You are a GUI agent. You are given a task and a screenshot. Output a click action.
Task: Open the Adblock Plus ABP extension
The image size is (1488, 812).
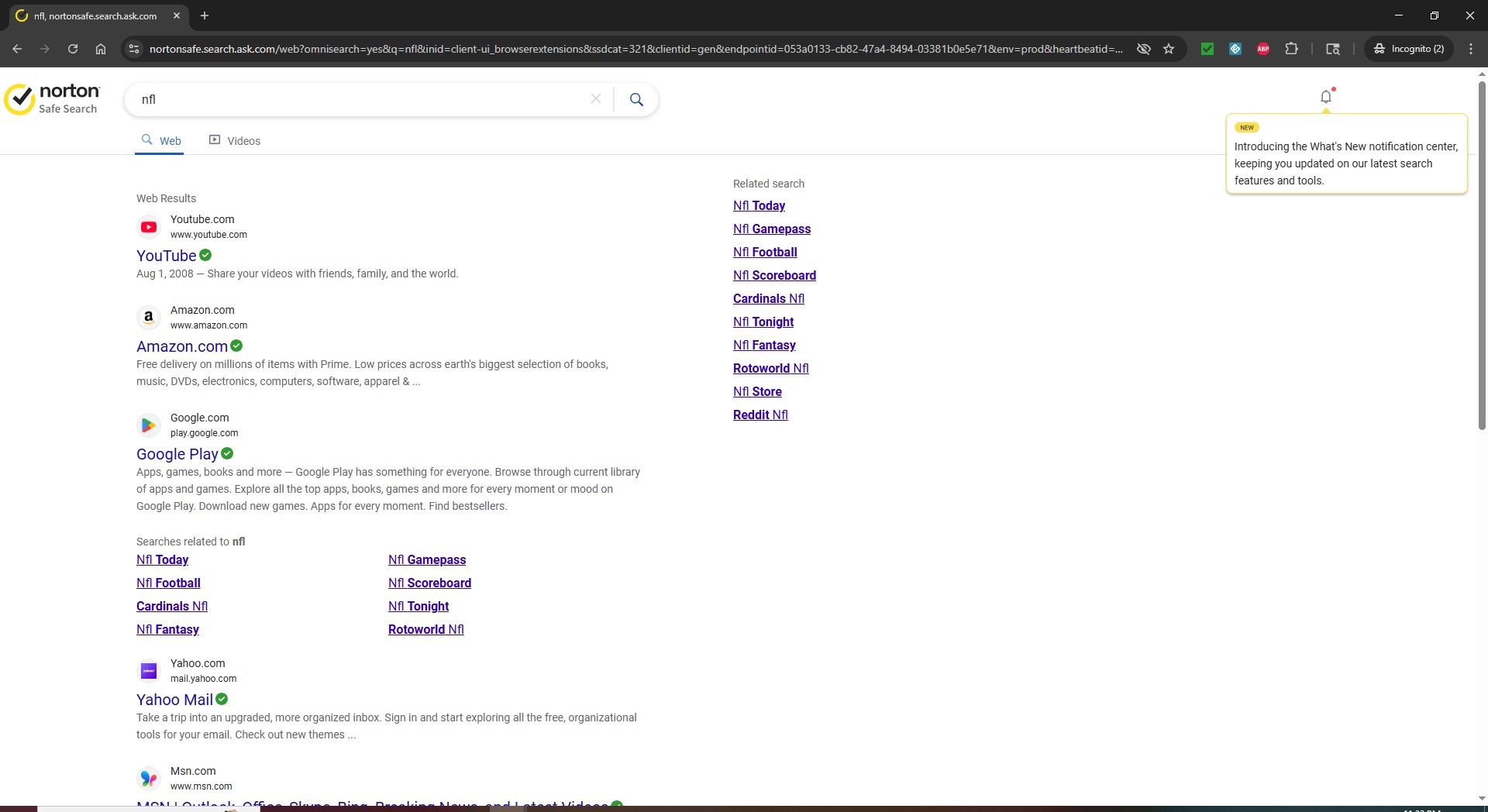coord(1263,49)
